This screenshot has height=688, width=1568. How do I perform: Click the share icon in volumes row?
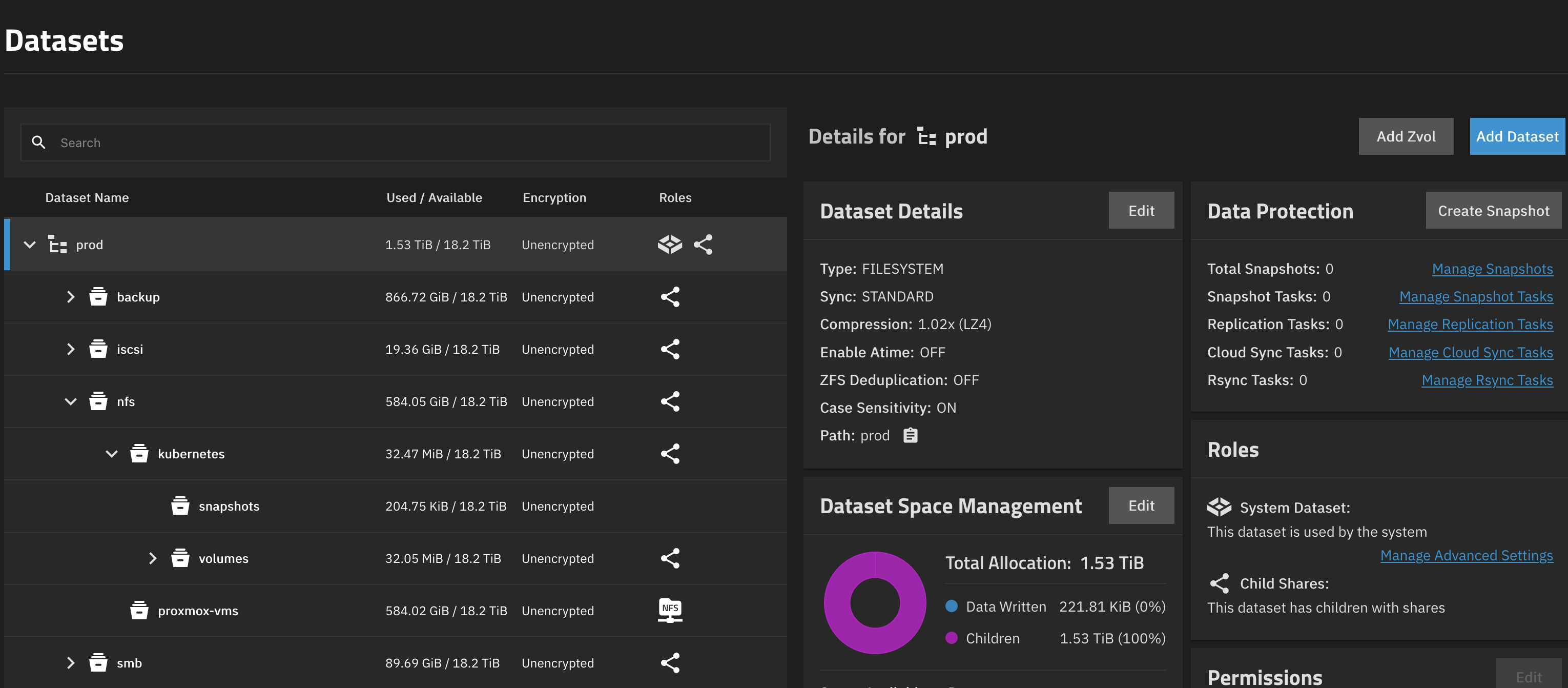click(x=670, y=558)
